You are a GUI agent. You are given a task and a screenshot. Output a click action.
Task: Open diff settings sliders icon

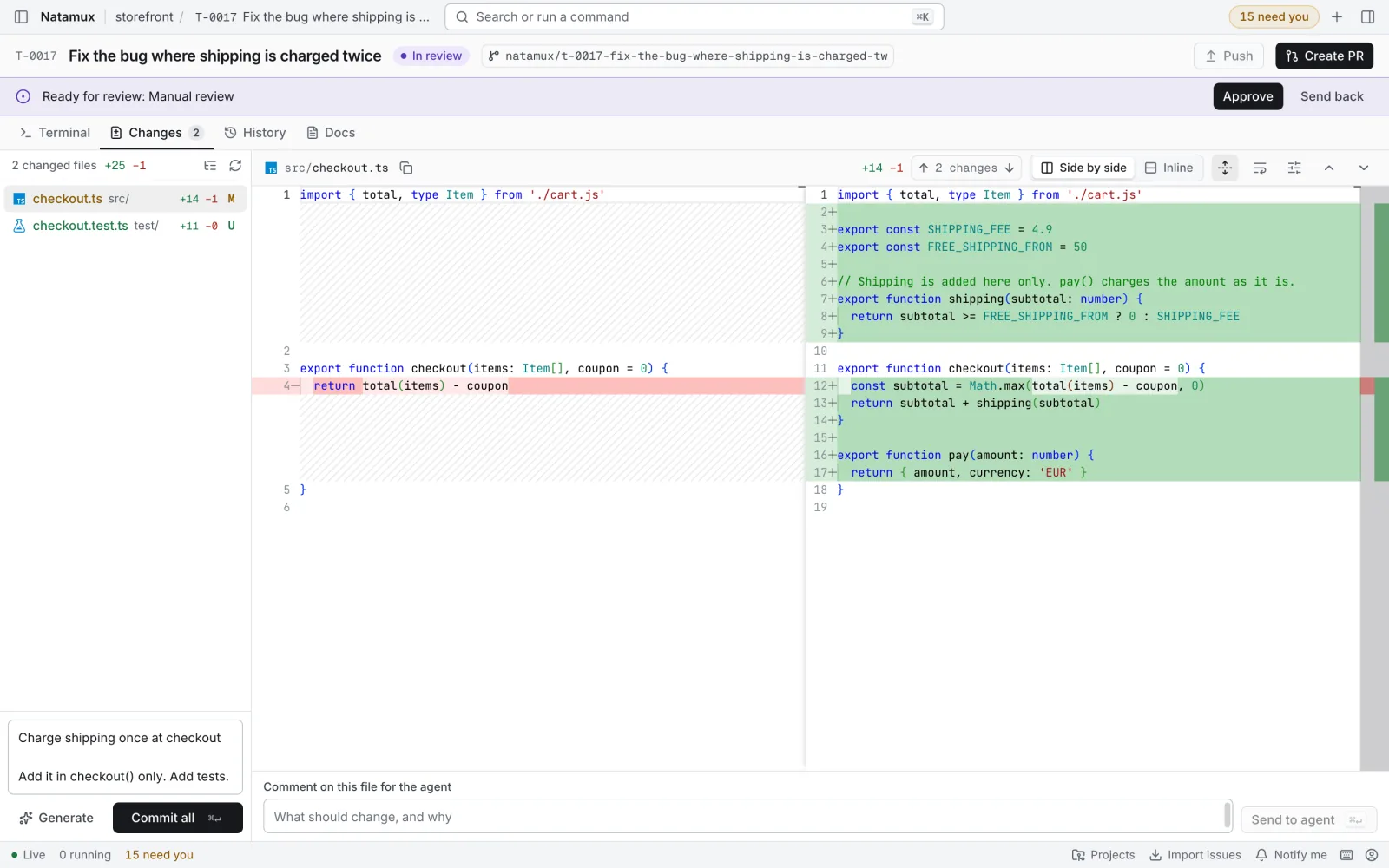[1294, 168]
